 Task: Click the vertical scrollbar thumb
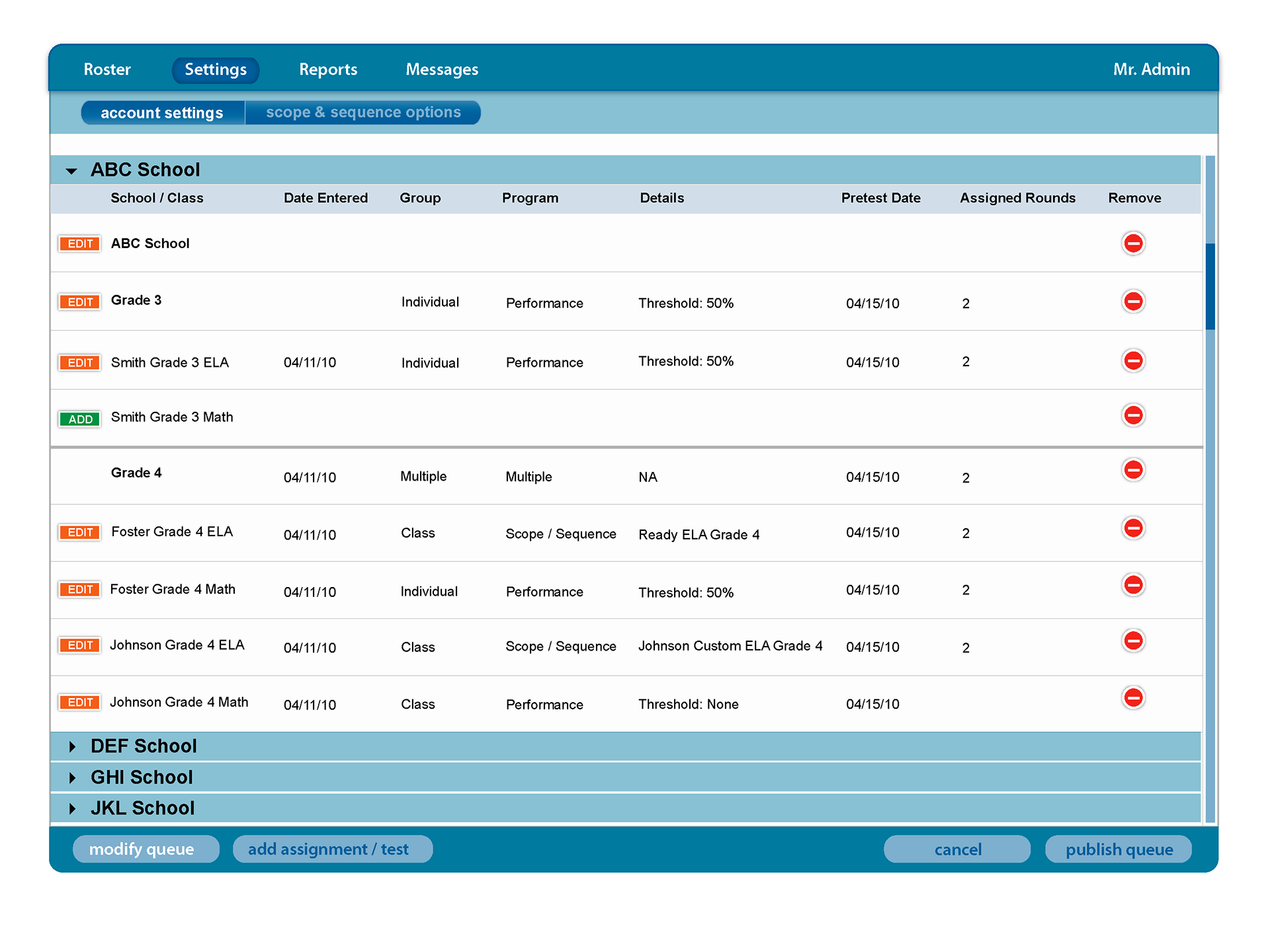tap(1210, 286)
